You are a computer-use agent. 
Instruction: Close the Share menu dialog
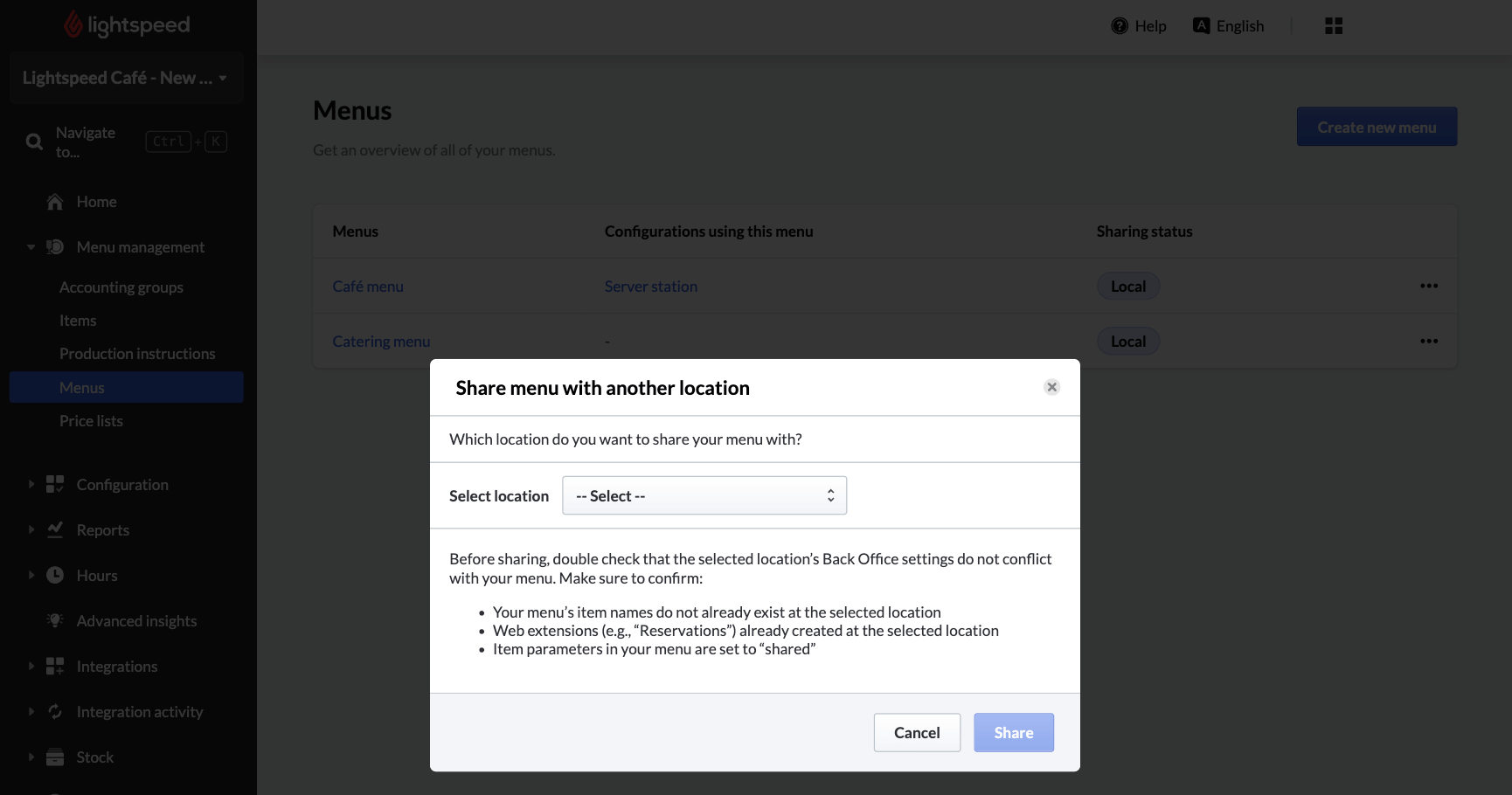pos(1051,387)
